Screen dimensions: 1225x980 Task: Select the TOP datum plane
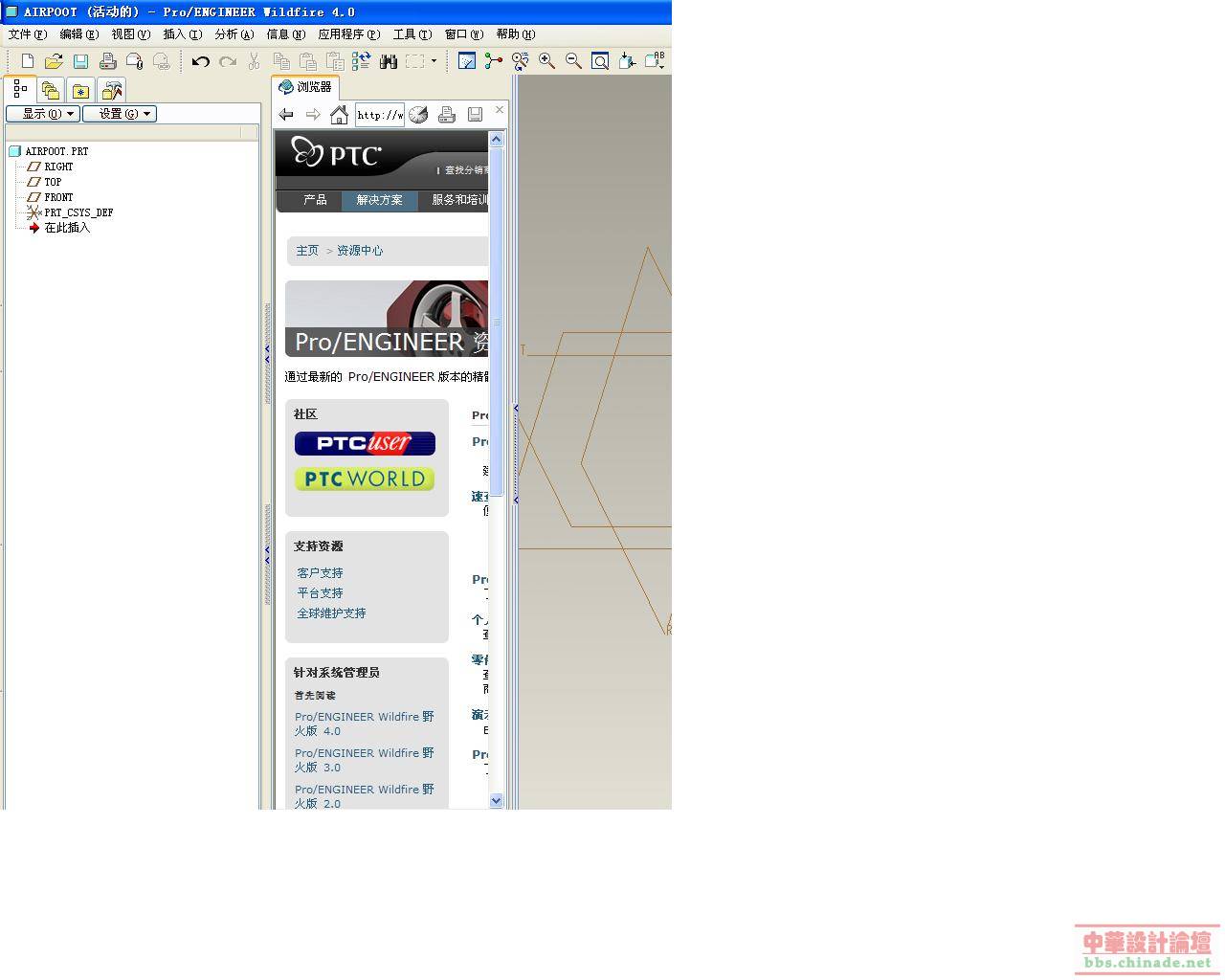click(x=44, y=182)
